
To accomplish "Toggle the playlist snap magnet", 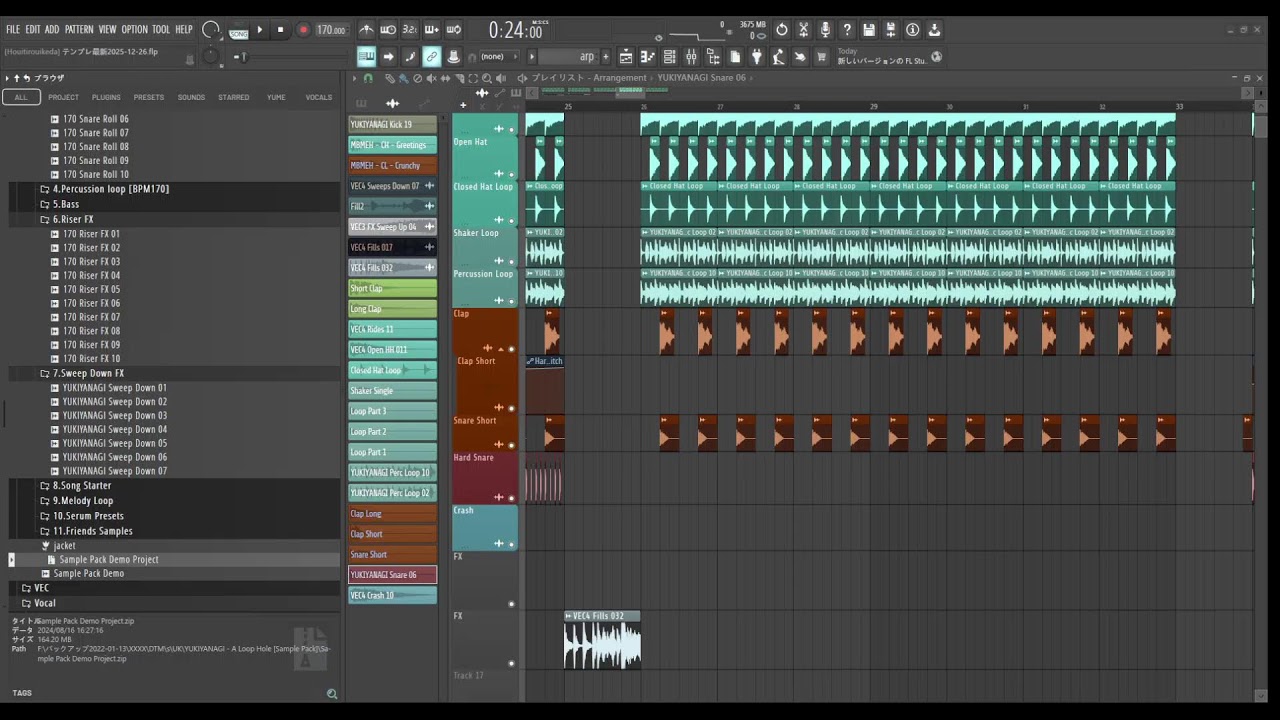I will click(x=368, y=78).
